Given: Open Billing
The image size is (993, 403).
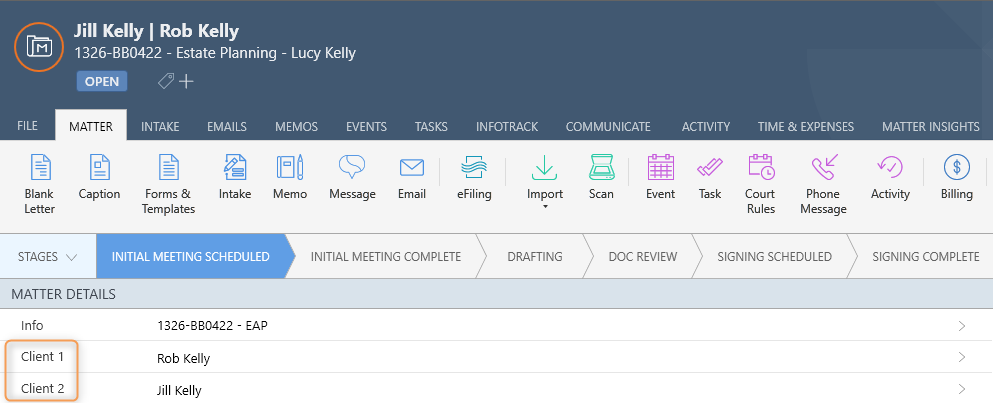Looking at the screenshot, I should point(957,177).
